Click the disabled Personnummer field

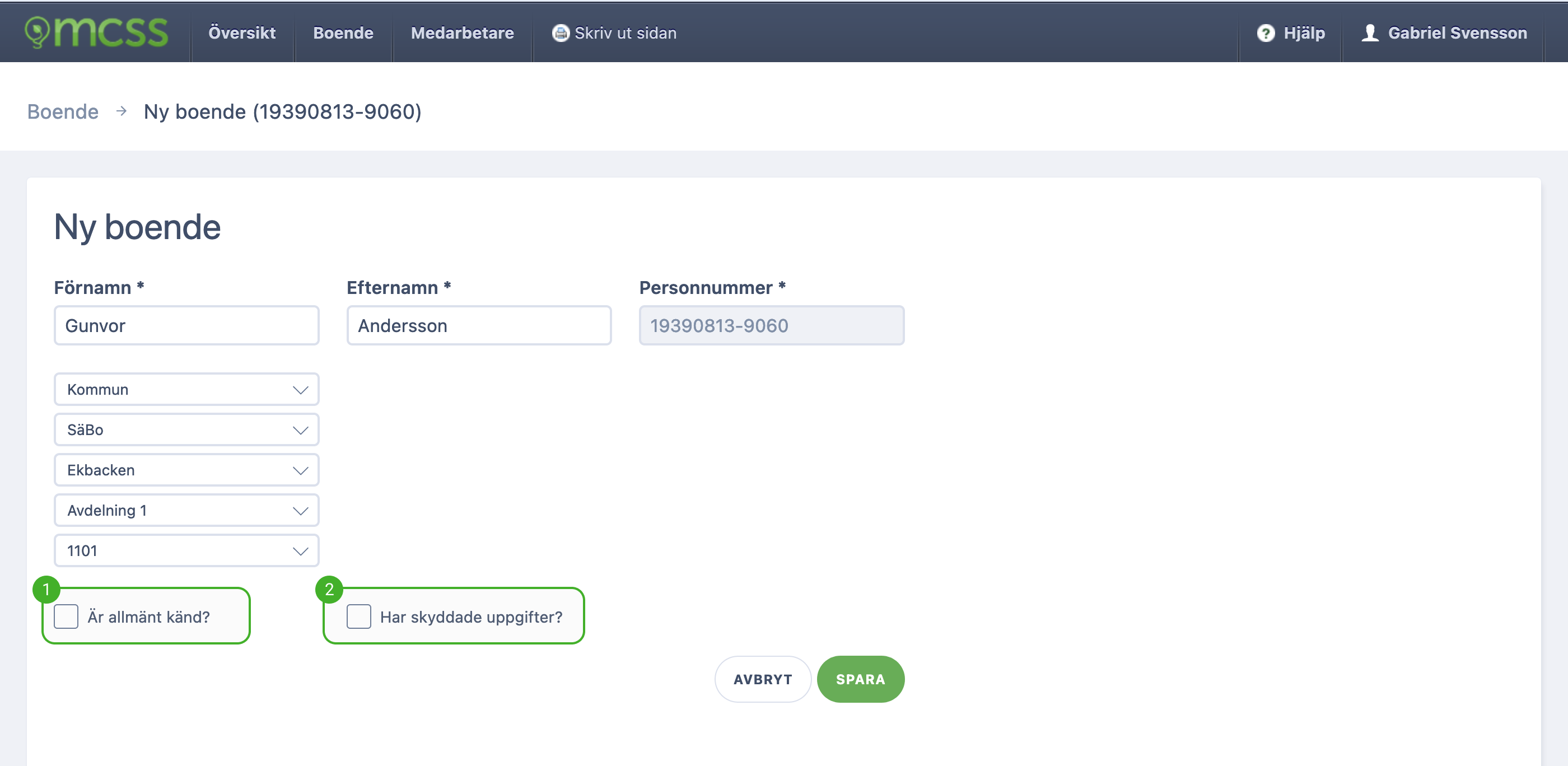(771, 325)
